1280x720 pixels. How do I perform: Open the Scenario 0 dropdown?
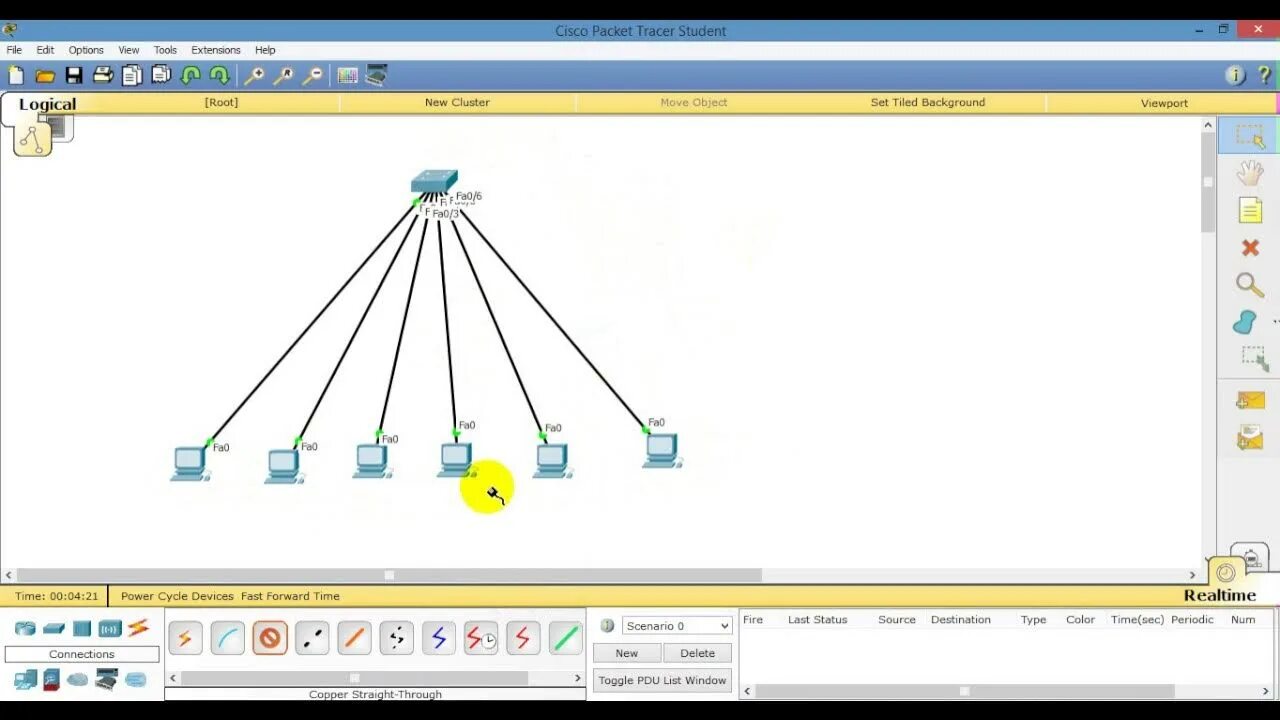point(677,626)
